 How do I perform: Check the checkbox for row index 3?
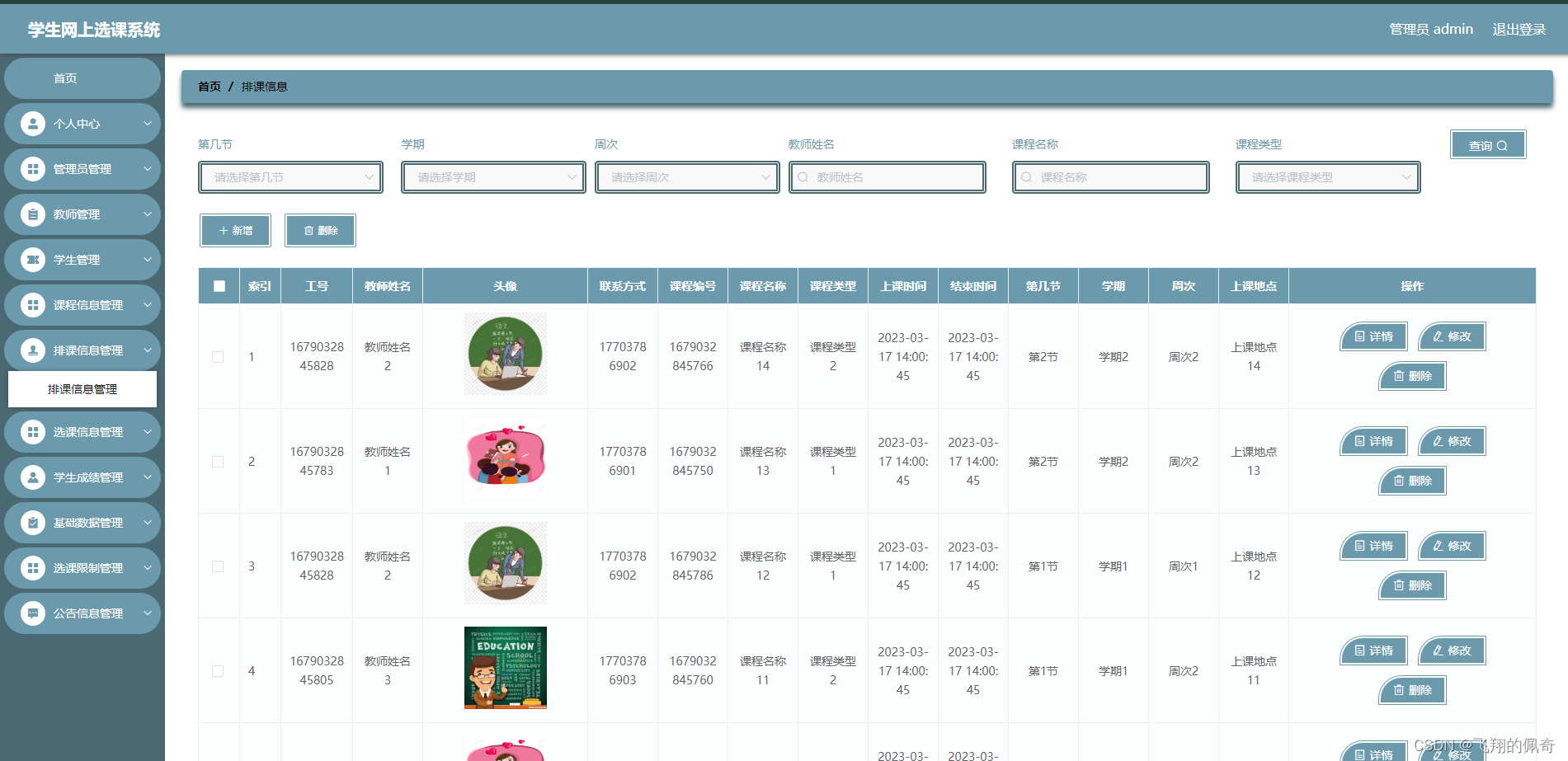pyautogui.click(x=218, y=566)
